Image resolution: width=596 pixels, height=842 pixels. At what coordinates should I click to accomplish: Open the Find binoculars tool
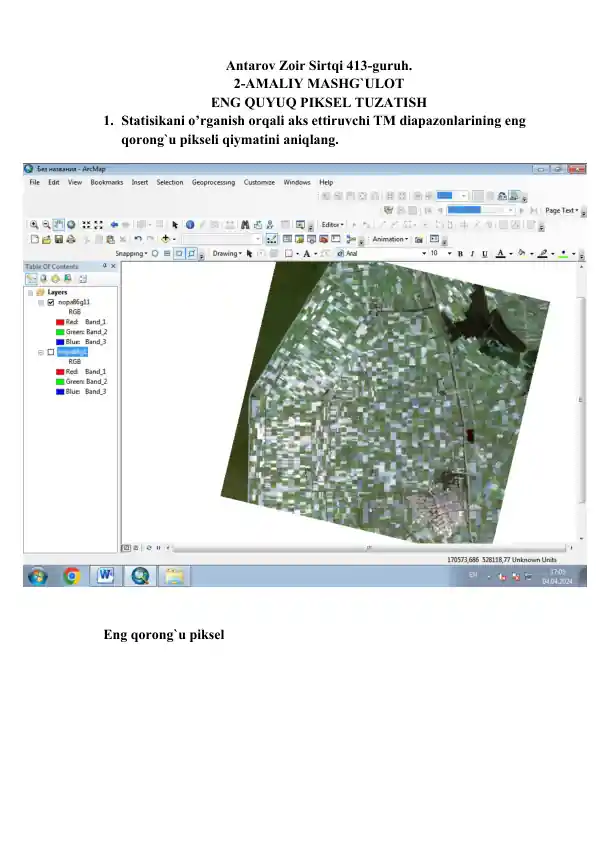[x=245, y=225]
